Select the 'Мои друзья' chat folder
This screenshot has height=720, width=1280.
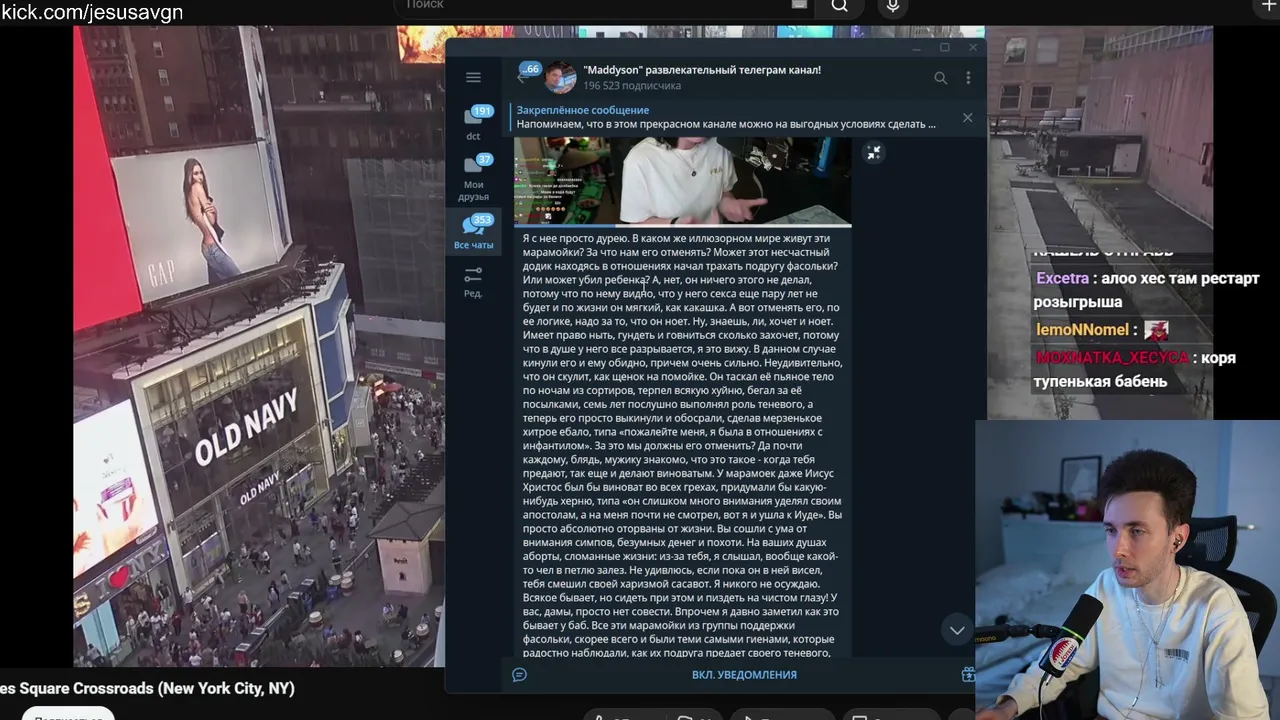pyautogui.click(x=474, y=177)
